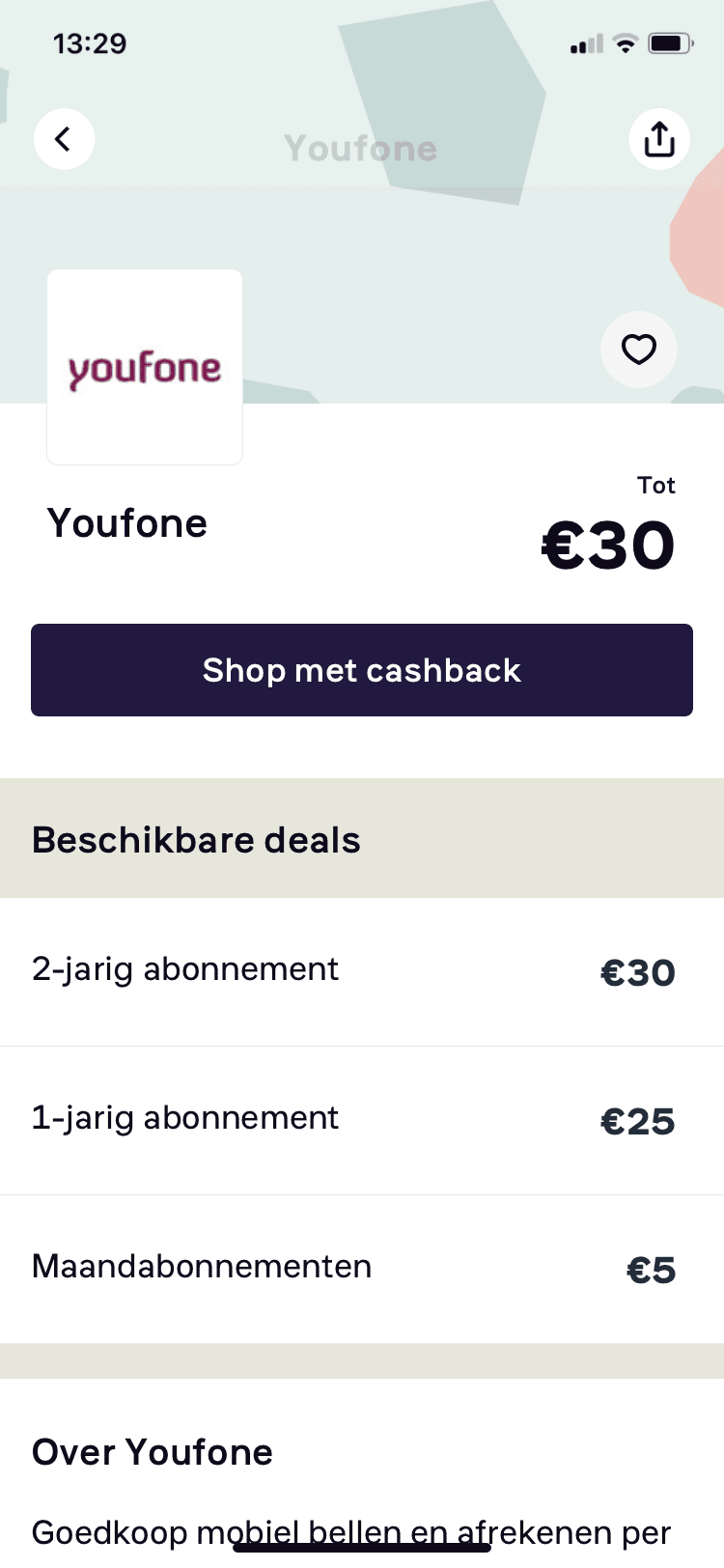Tap the Youfone logo thumbnail
This screenshot has width=724, height=1568.
(x=145, y=366)
